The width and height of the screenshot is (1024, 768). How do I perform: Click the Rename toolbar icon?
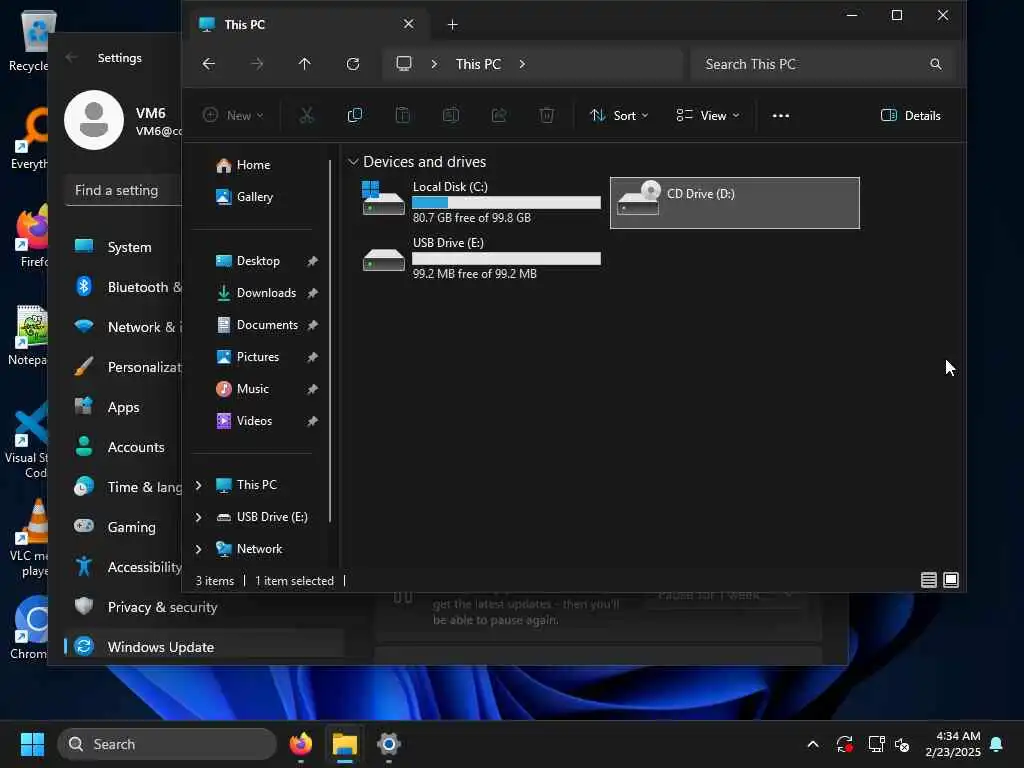[451, 116]
